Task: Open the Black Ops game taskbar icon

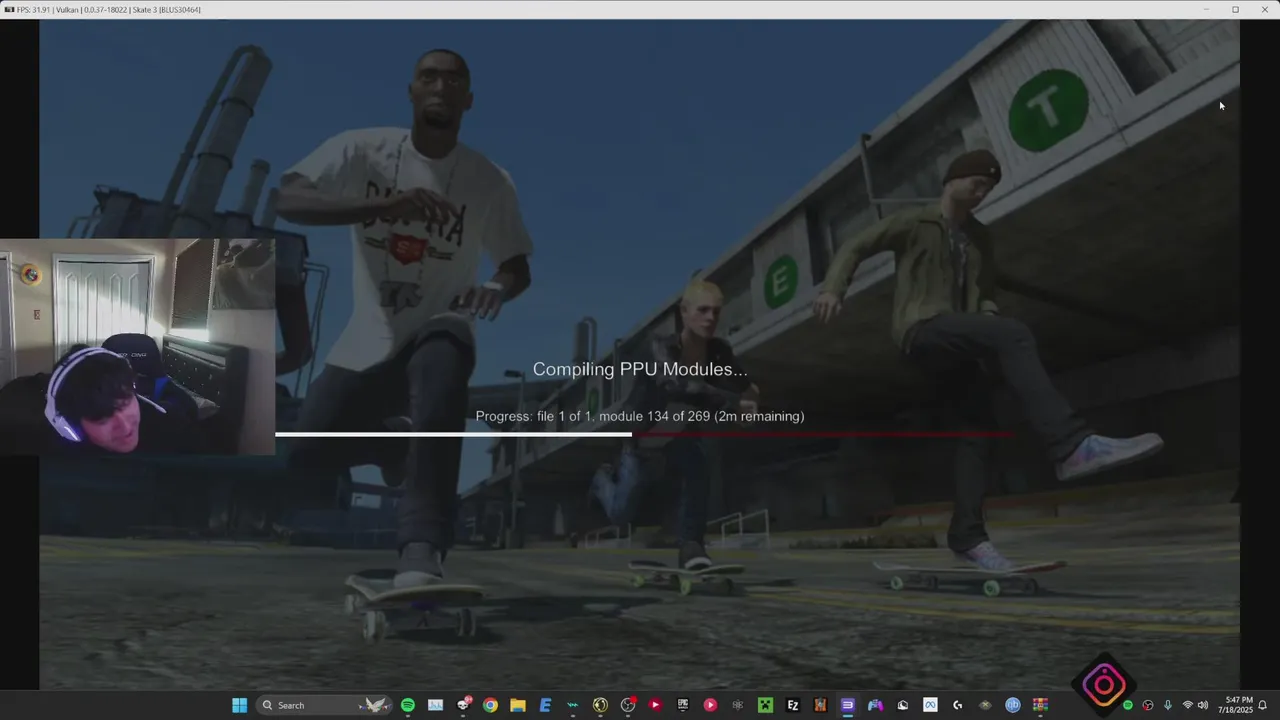Action: tap(820, 705)
